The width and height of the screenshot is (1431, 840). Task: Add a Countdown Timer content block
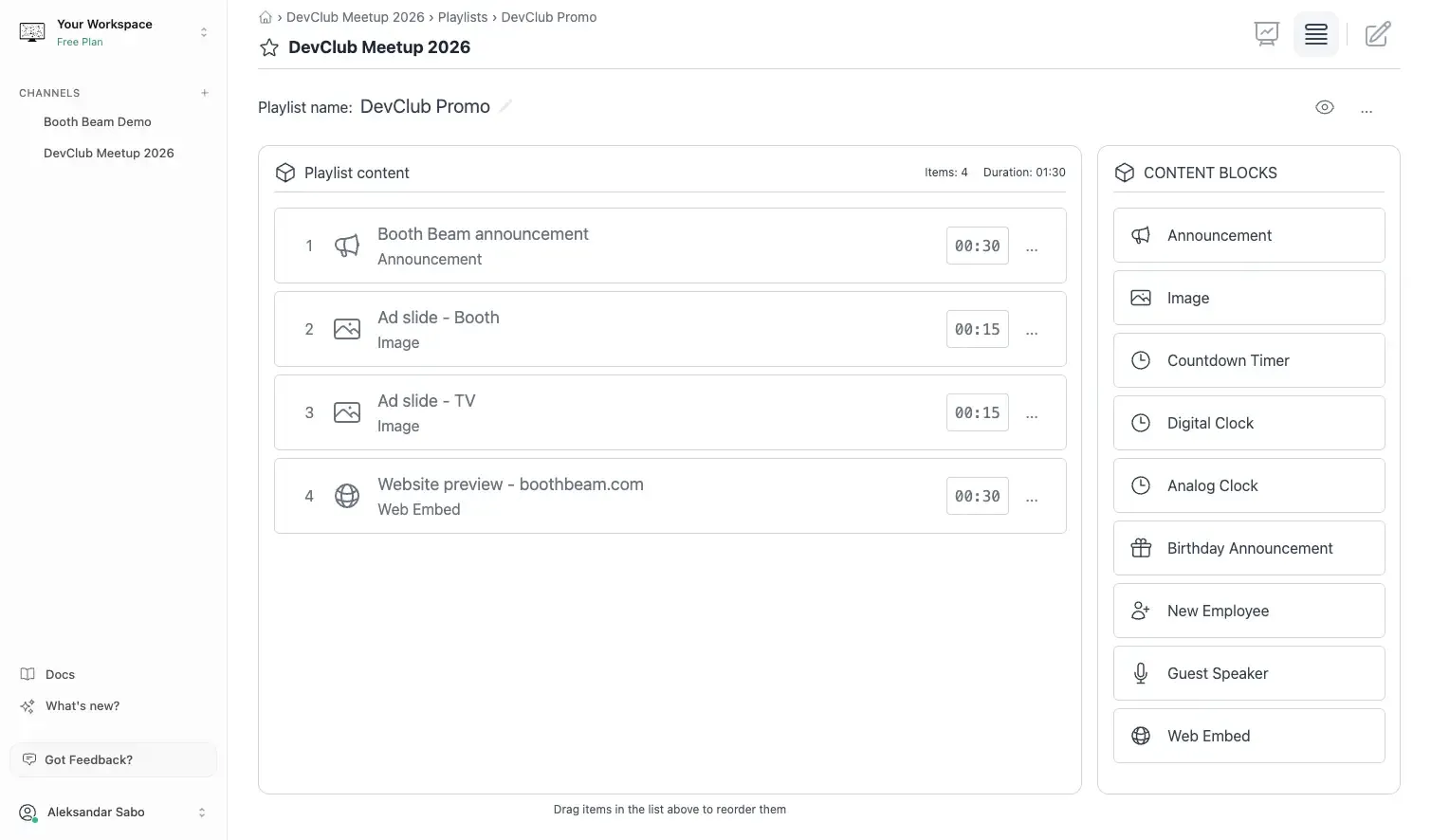(1249, 360)
